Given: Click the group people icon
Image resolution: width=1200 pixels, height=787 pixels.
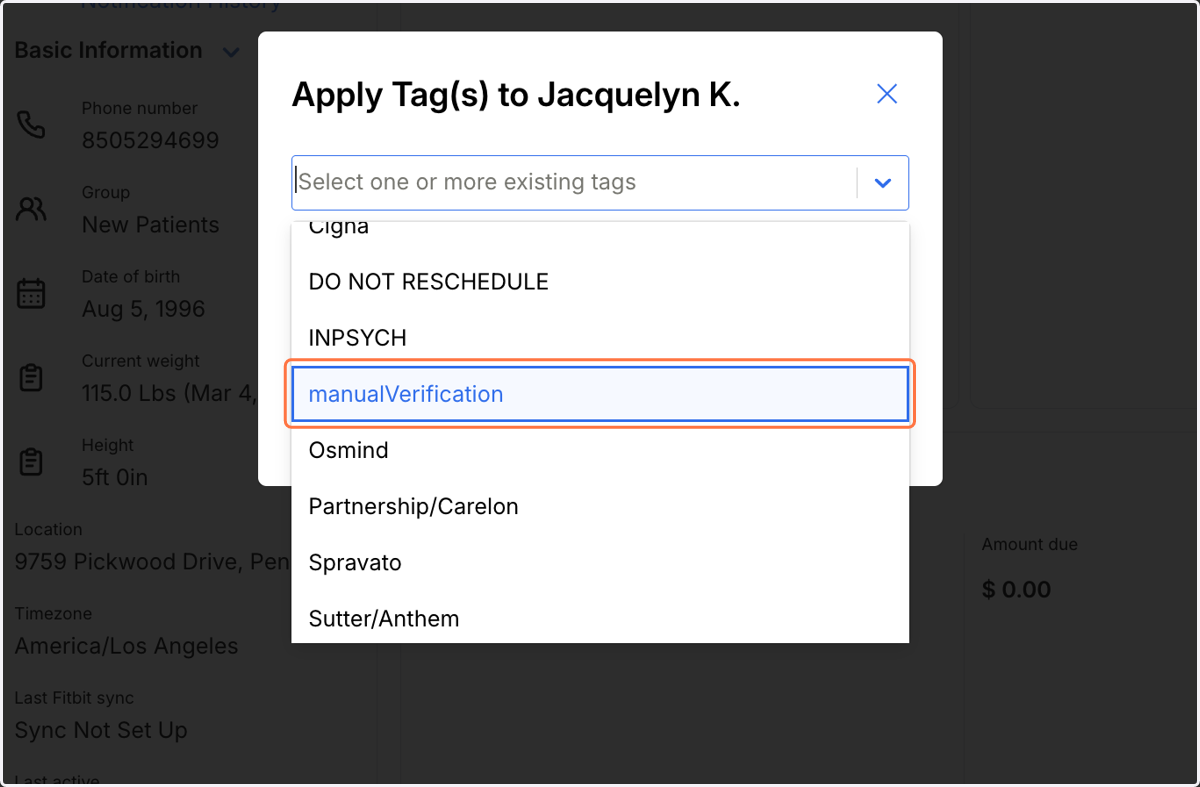Looking at the screenshot, I should (31, 209).
